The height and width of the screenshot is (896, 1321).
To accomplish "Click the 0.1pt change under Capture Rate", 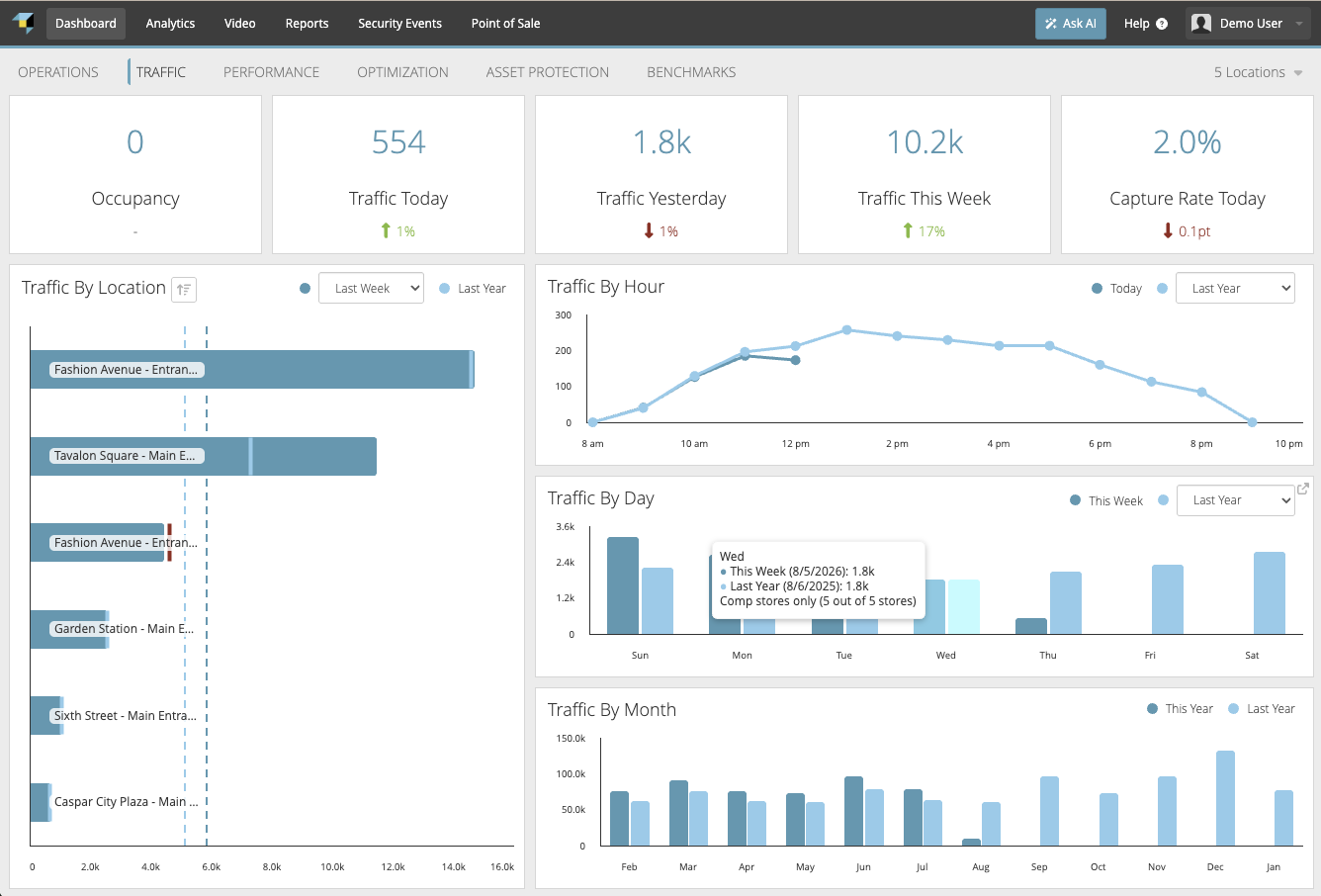I will click(1194, 231).
